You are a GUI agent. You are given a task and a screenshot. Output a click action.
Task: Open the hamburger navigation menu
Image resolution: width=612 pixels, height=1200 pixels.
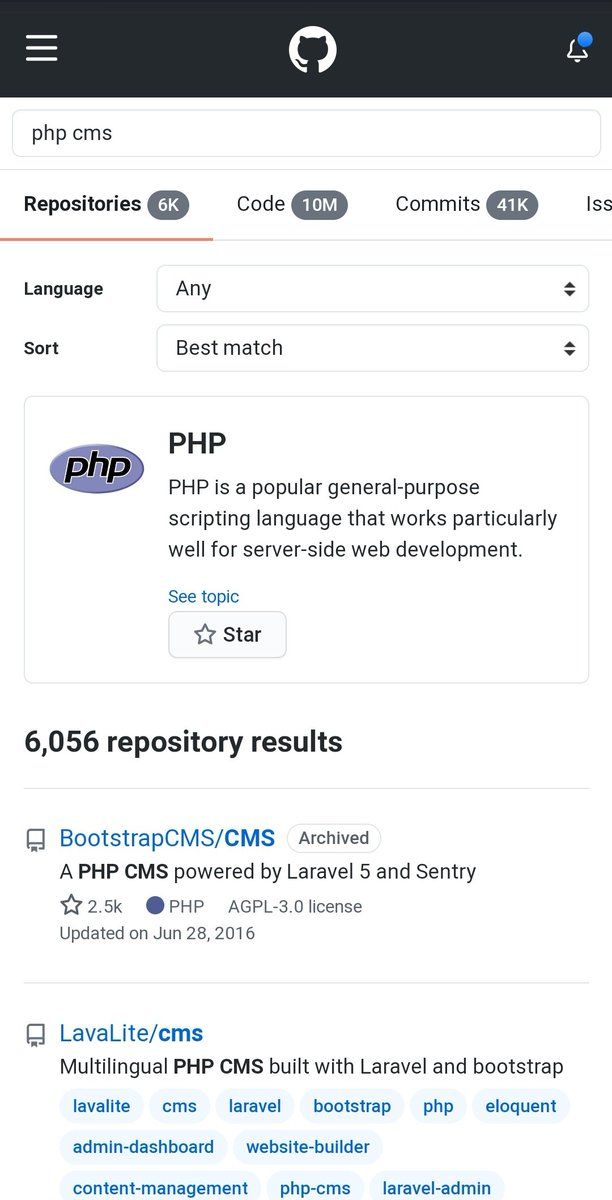click(x=41, y=48)
